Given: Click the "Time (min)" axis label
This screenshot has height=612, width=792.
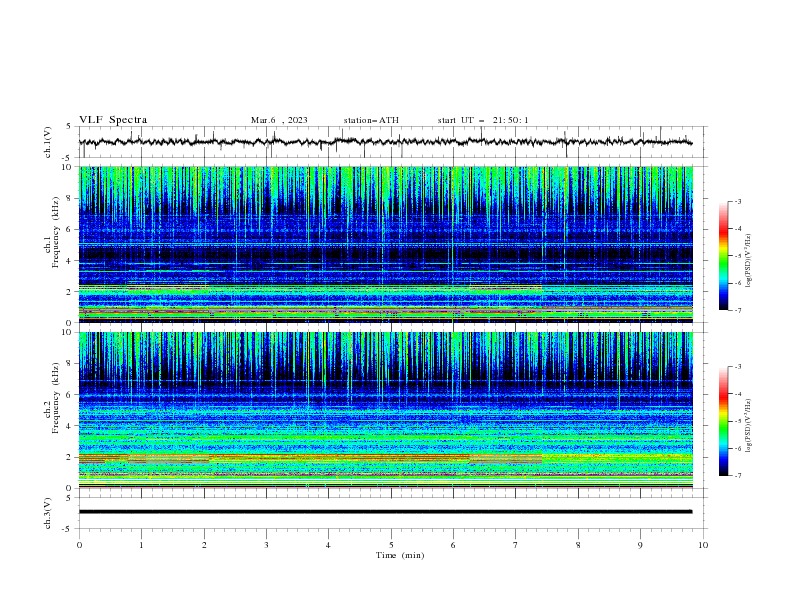Looking at the screenshot, I should click(400, 555).
